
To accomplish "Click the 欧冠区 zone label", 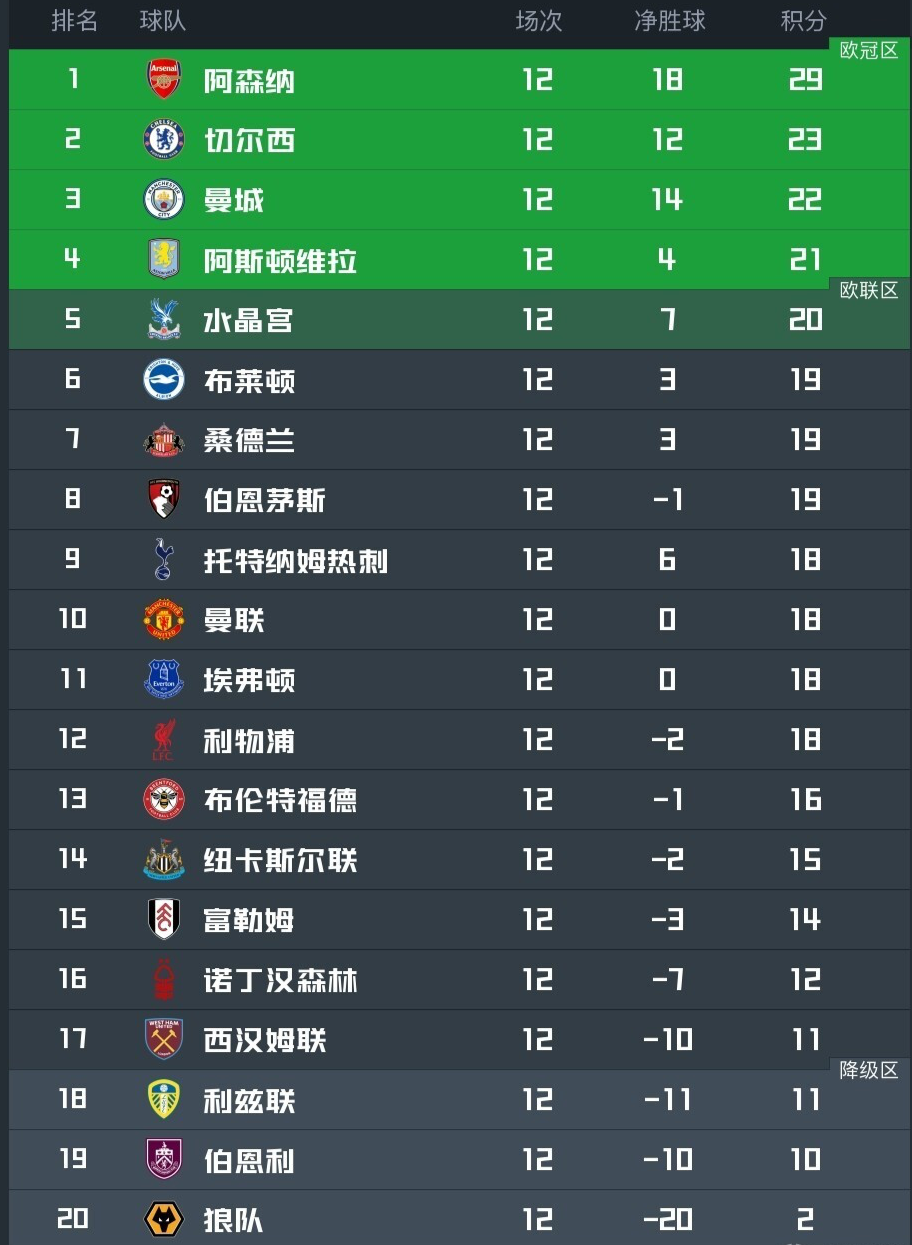I will tap(868, 51).
